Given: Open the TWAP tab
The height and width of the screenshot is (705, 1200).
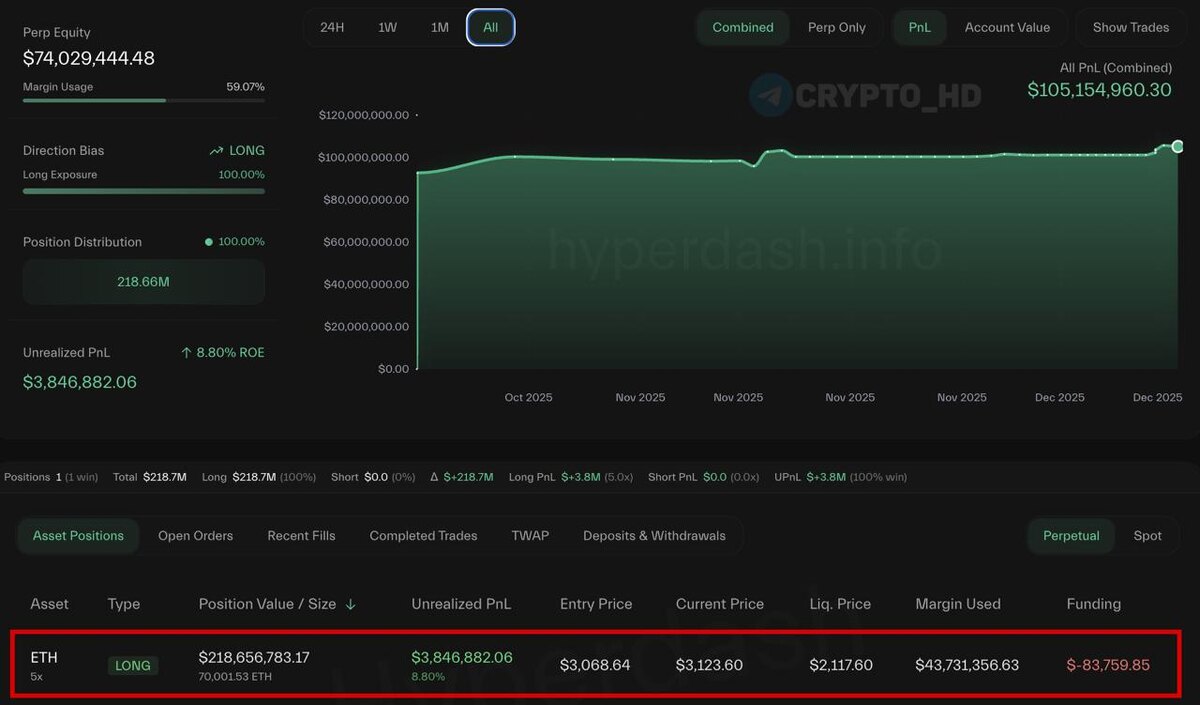Looking at the screenshot, I should (530, 536).
